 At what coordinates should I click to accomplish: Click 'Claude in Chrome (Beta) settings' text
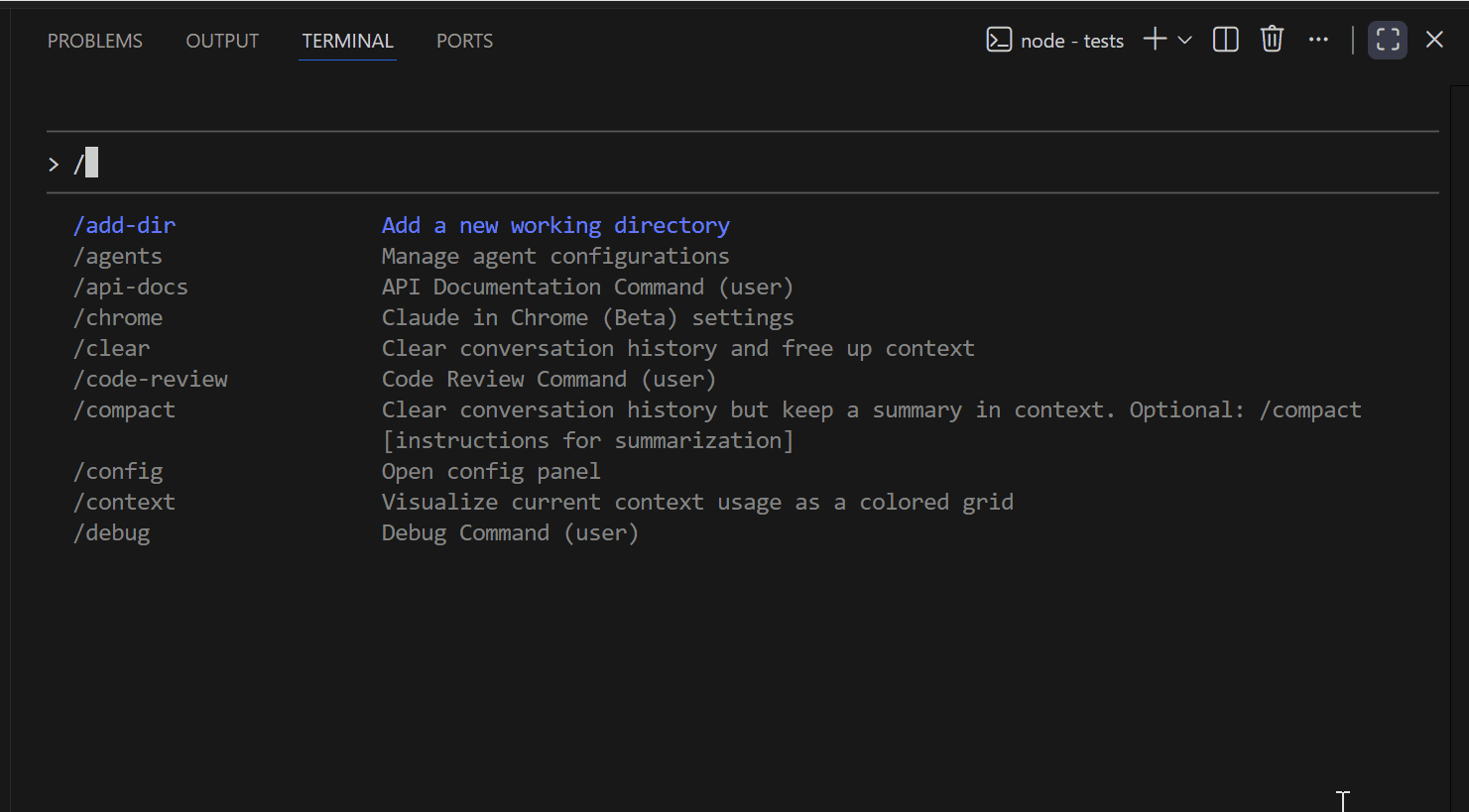[x=587, y=317]
